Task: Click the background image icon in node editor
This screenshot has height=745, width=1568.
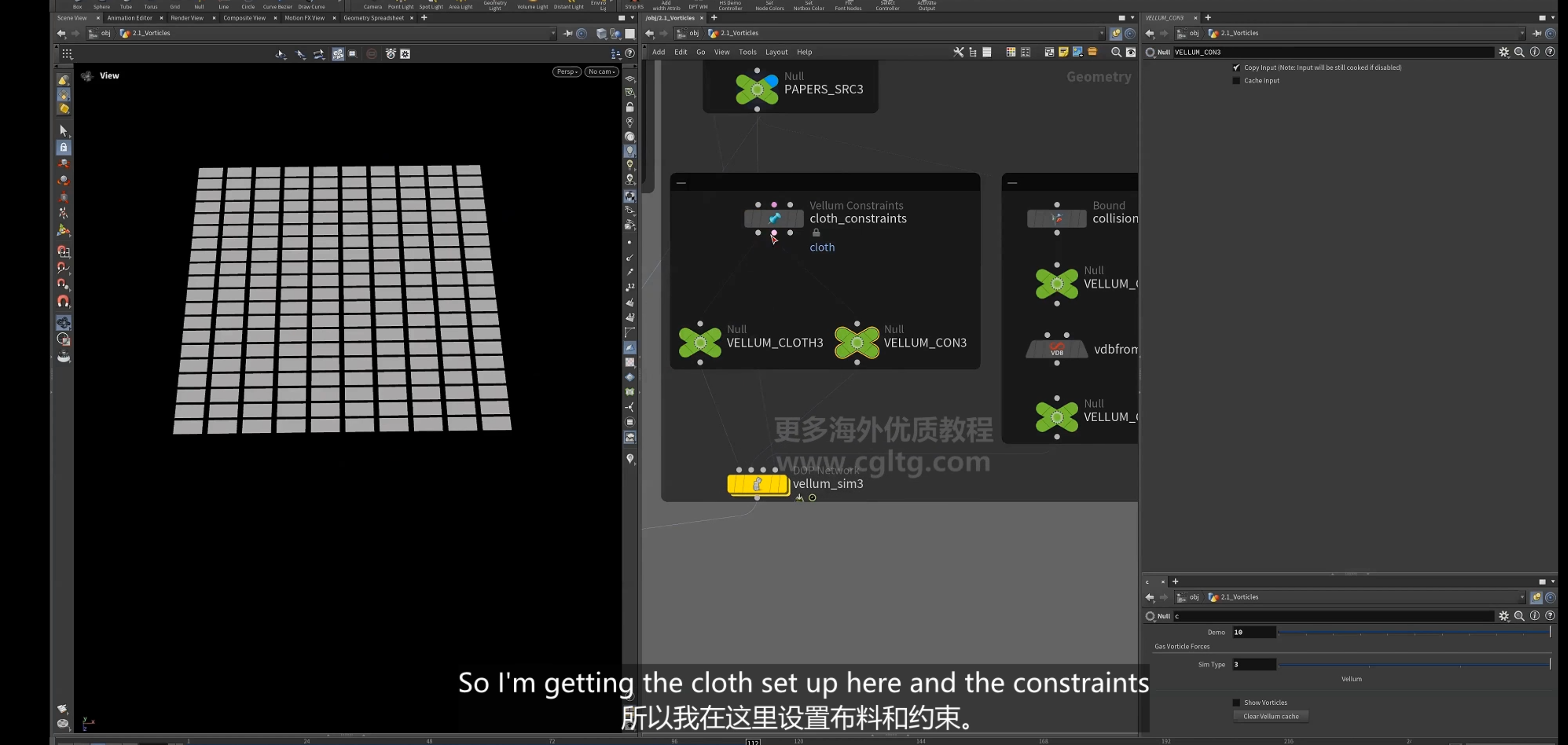Action: (x=1077, y=53)
